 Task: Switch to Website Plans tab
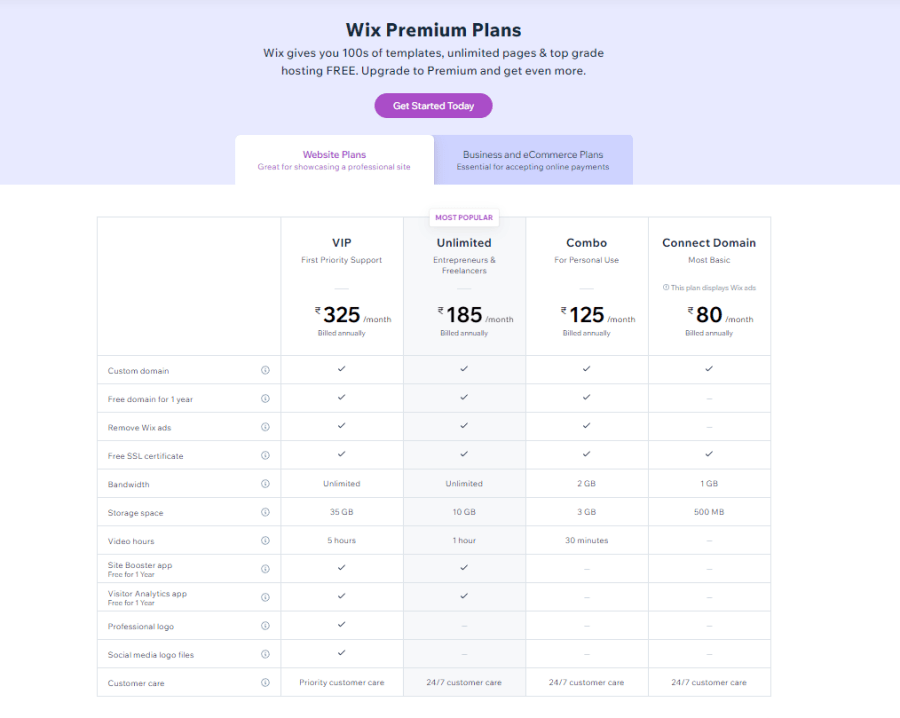334,160
